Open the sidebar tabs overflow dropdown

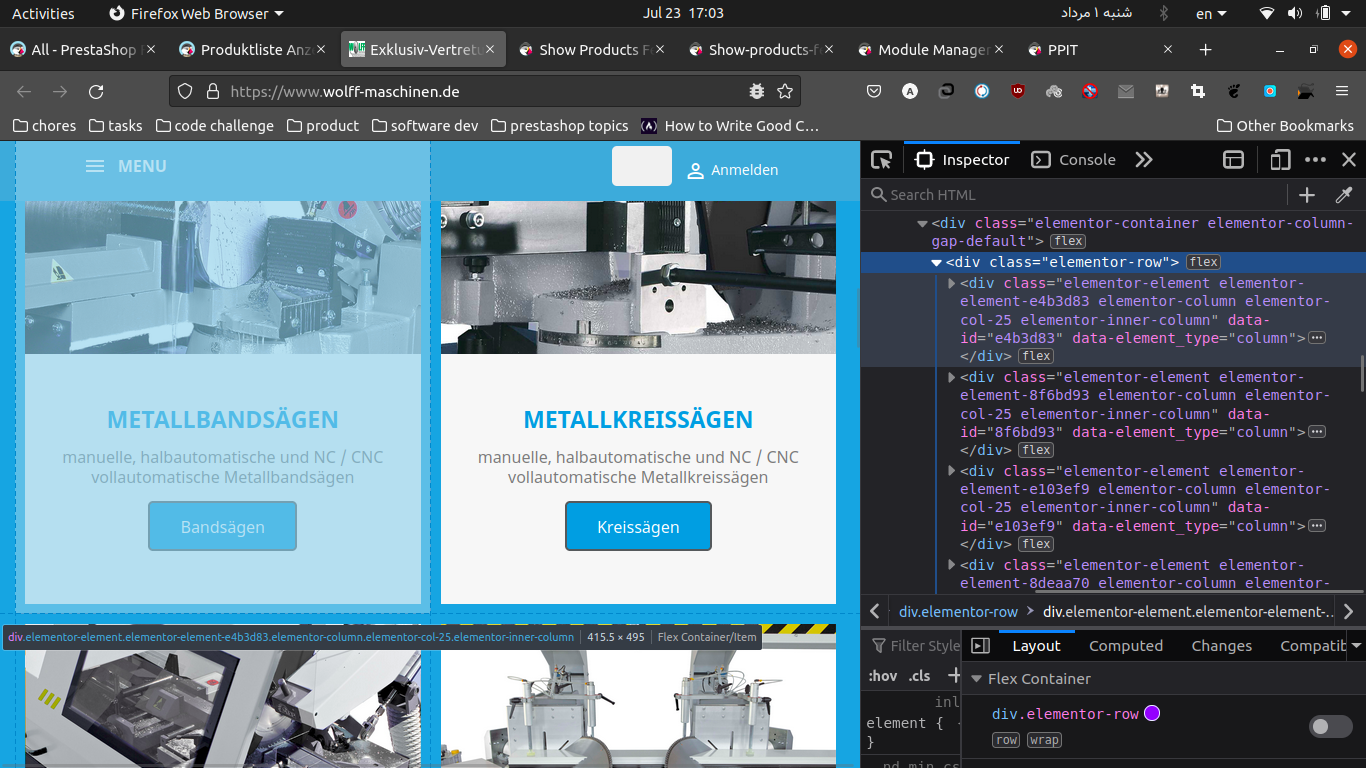(1356, 646)
